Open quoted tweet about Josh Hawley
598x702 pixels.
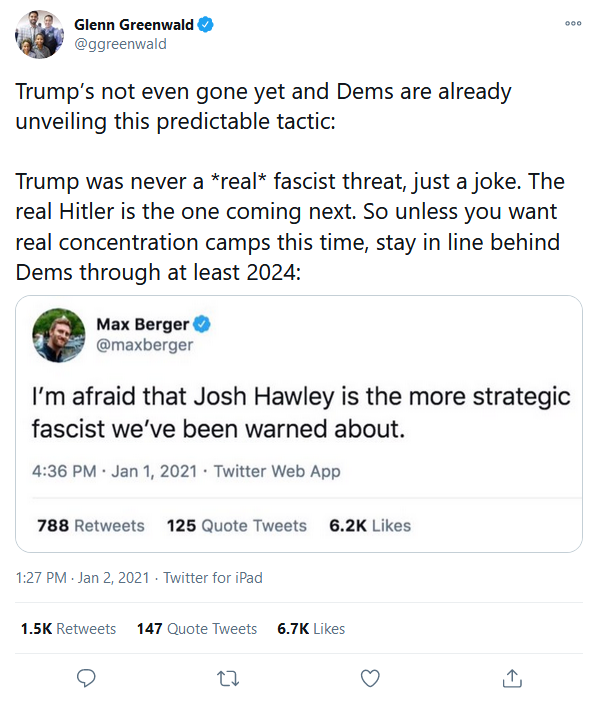pyautogui.click(x=299, y=424)
